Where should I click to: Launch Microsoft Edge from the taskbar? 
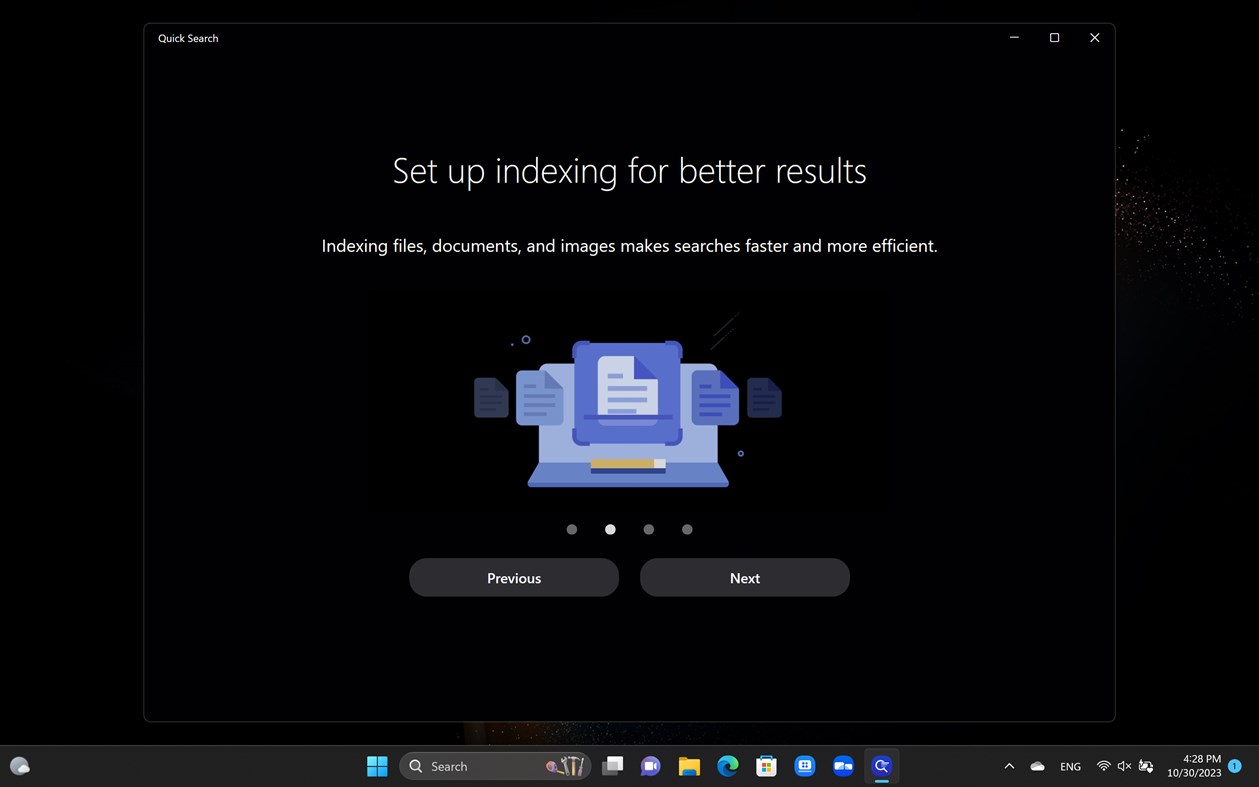[x=727, y=766]
